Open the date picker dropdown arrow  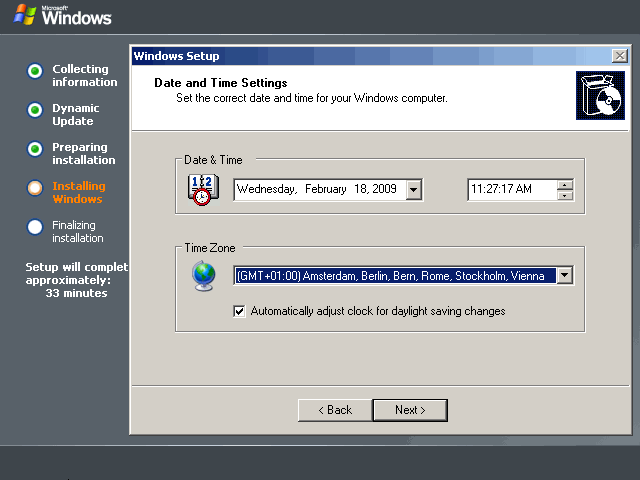tap(413, 190)
